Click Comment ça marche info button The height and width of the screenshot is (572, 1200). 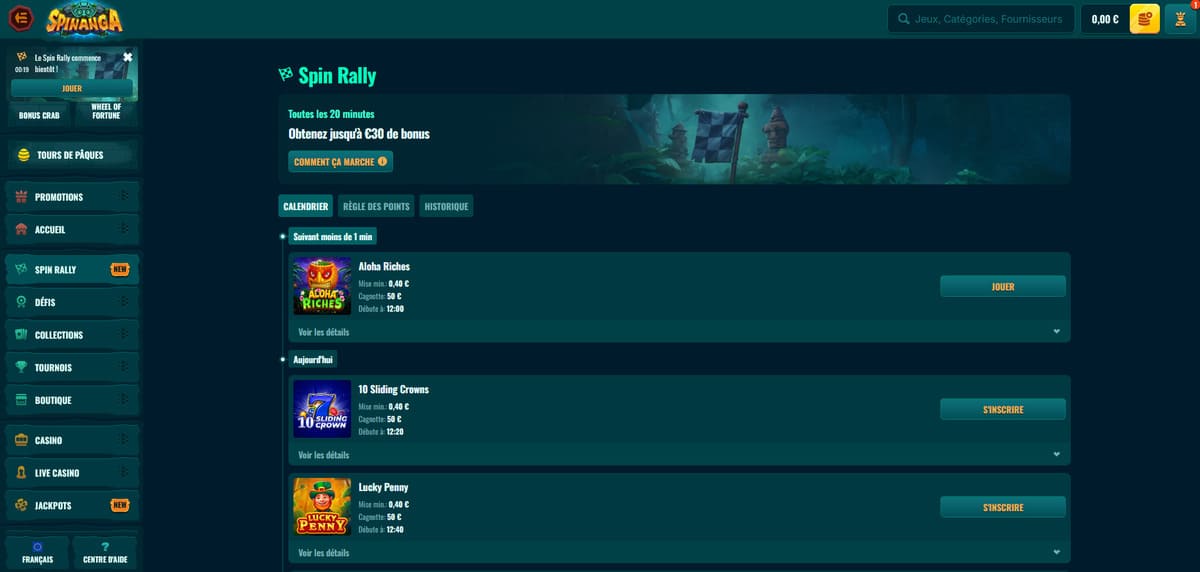click(x=340, y=162)
